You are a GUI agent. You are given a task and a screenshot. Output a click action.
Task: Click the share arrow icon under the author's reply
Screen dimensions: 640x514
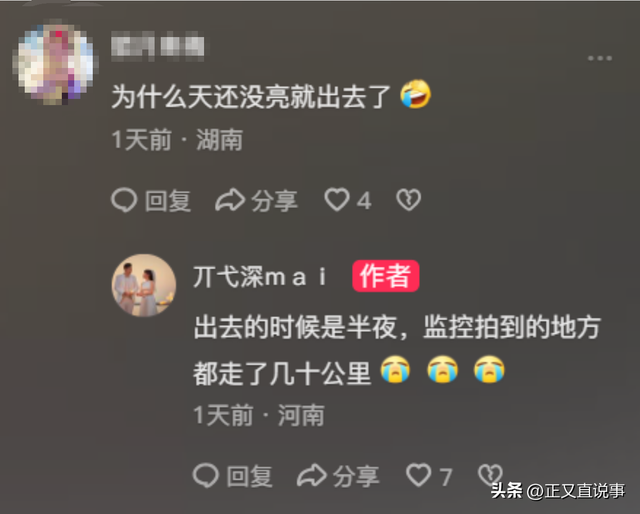[x=312, y=476]
